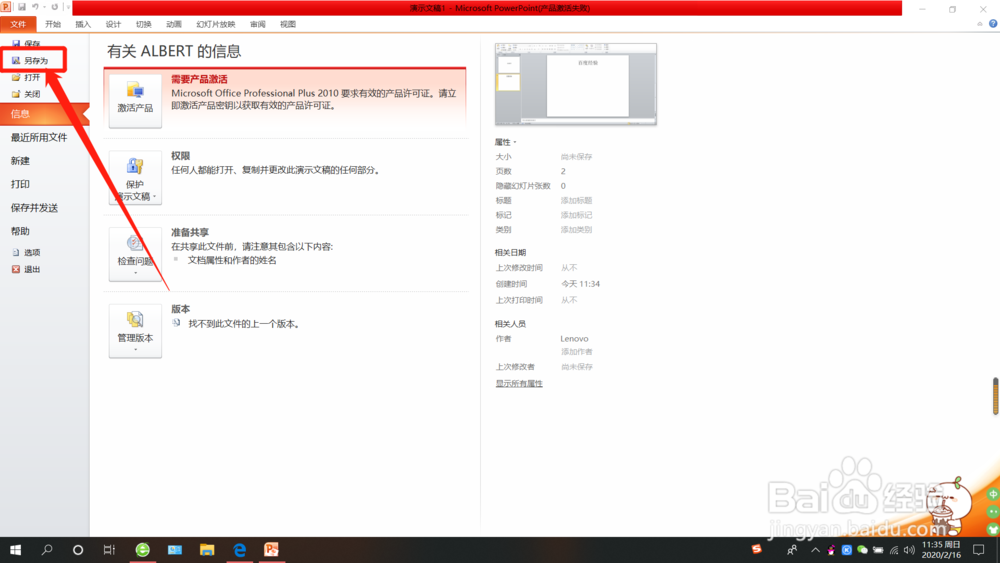Click the author name Lenovo
Screen dimensions: 1000x563
click(x=574, y=339)
